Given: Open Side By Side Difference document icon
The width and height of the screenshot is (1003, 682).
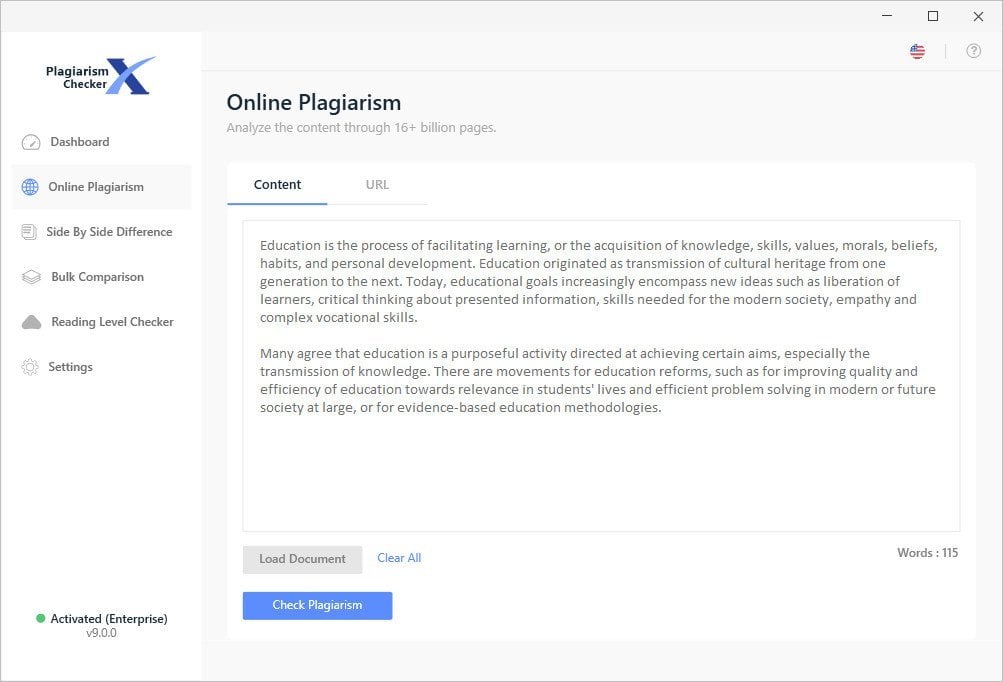Looking at the screenshot, I should click(29, 232).
